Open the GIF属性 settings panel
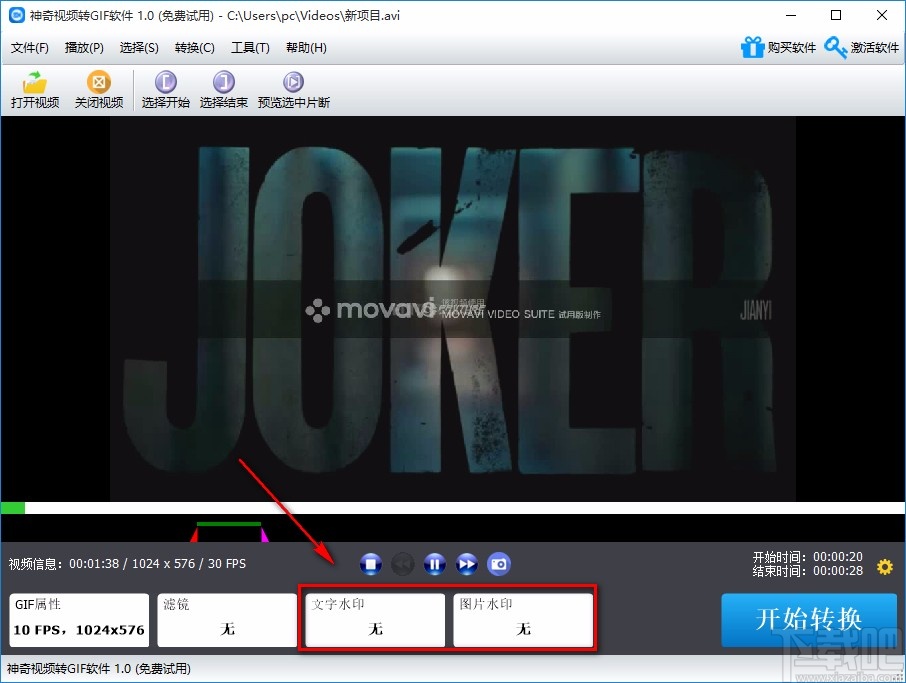The height and width of the screenshot is (683, 906). click(x=78, y=620)
